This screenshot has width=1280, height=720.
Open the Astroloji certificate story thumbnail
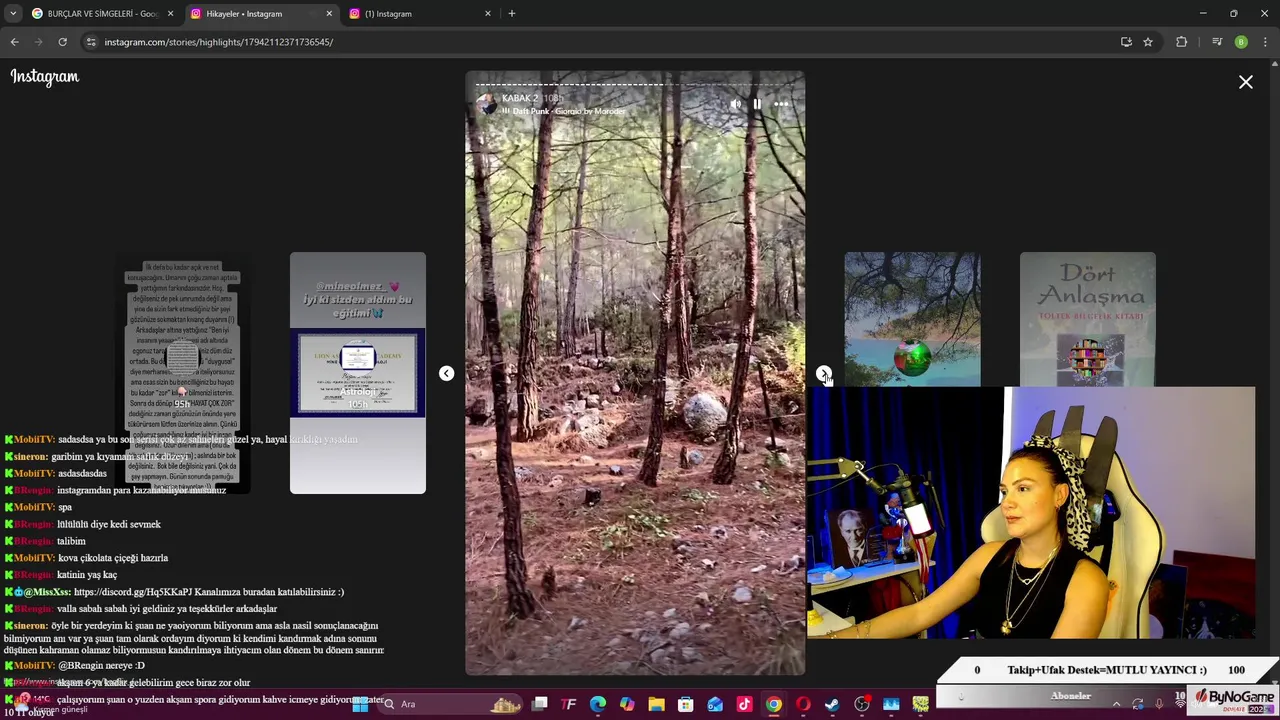(358, 373)
